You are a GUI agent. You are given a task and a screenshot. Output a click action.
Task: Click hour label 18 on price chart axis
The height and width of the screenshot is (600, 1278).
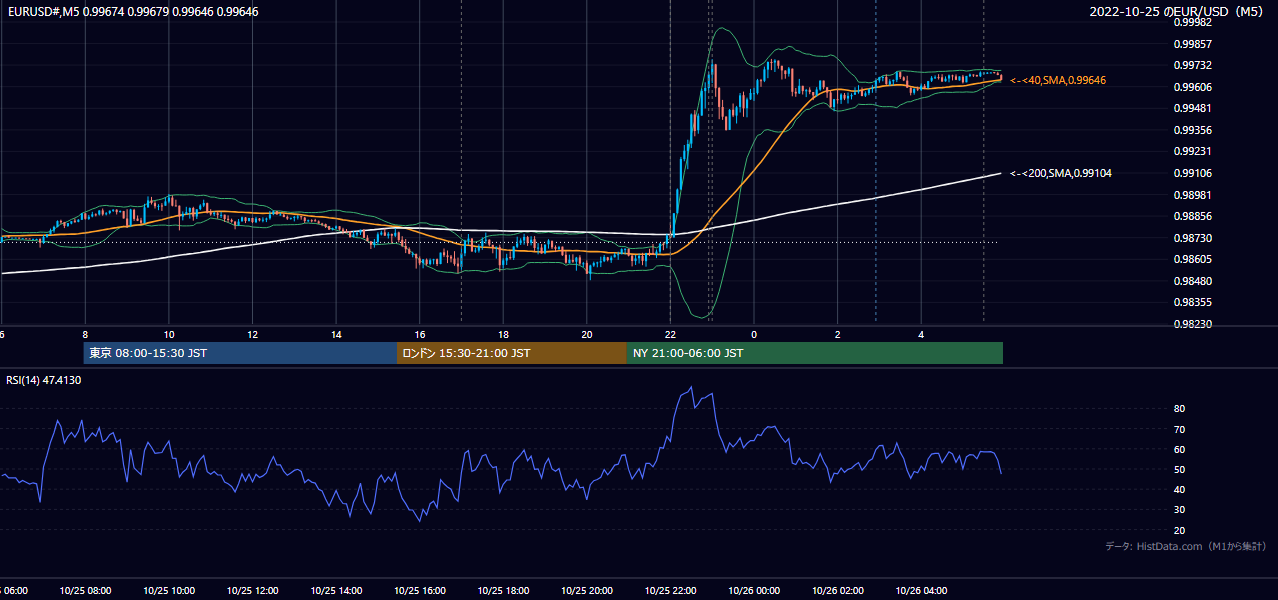coord(503,334)
